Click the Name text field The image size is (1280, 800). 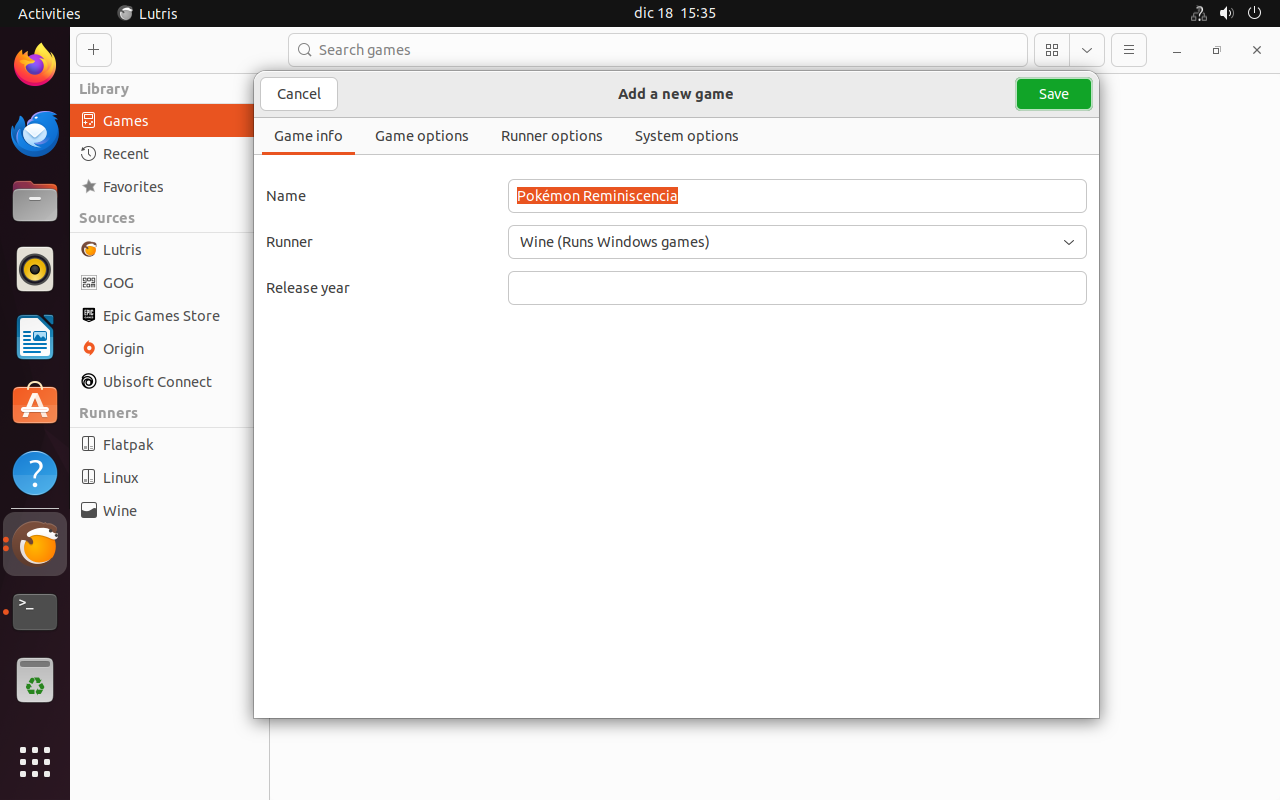pyautogui.click(x=797, y=196)
